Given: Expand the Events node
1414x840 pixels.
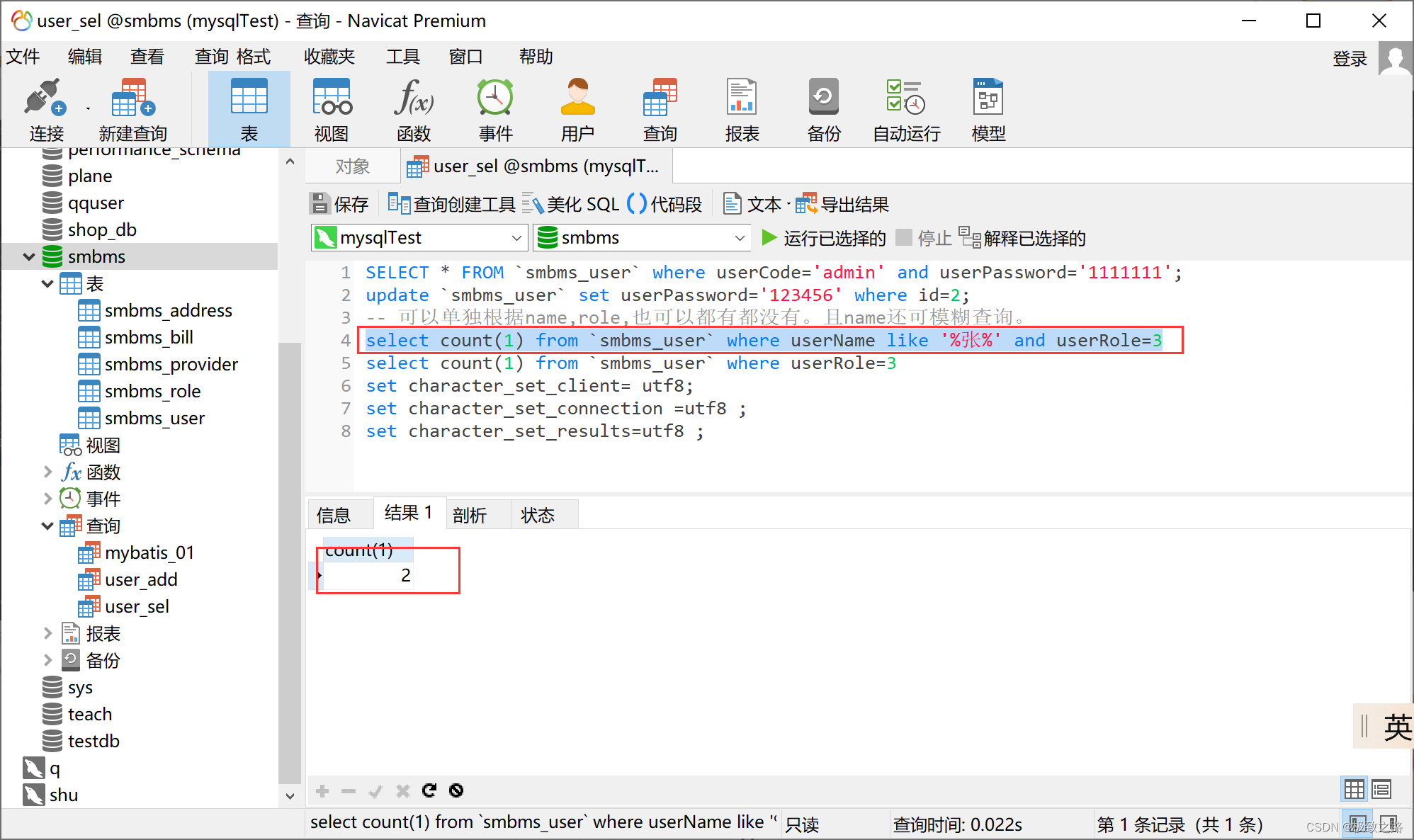Looking at the screenshot, I should tap(47, 499).
